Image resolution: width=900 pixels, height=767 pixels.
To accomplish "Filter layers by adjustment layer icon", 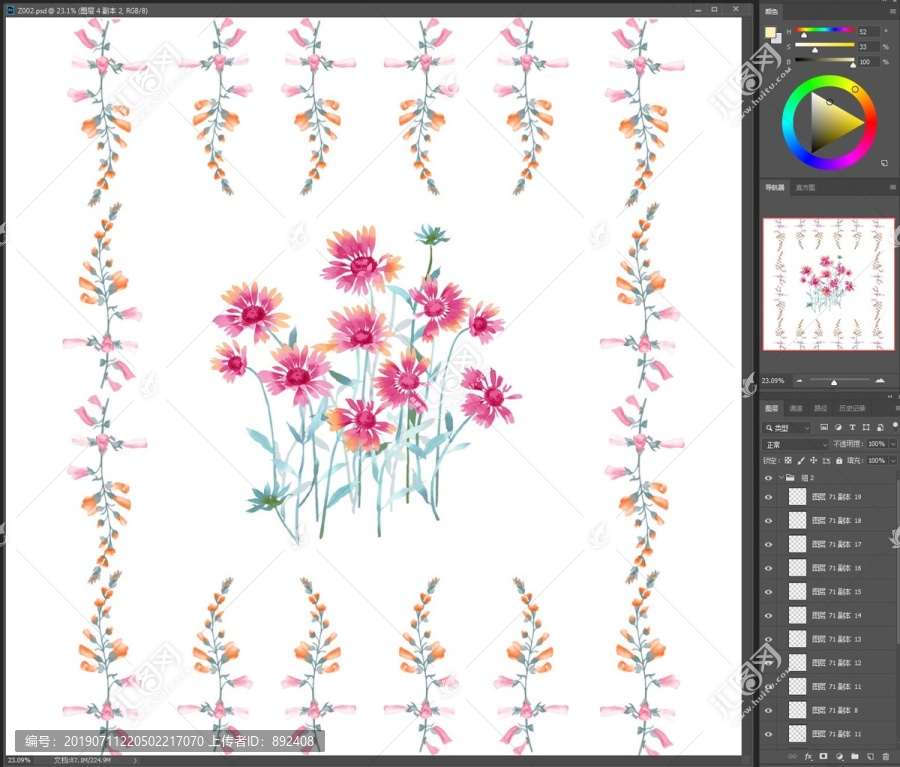I will click(x=838, y=427).
